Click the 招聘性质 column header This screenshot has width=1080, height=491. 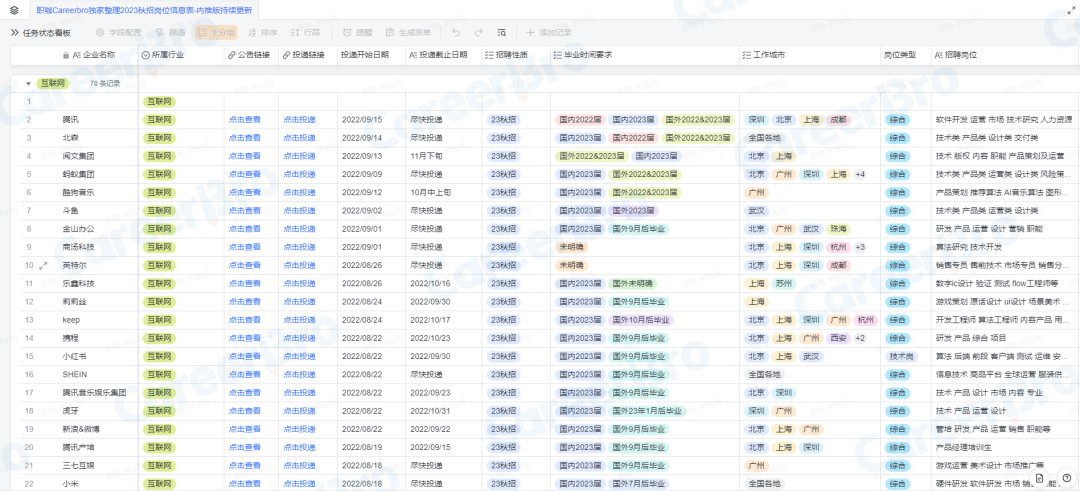516,54
